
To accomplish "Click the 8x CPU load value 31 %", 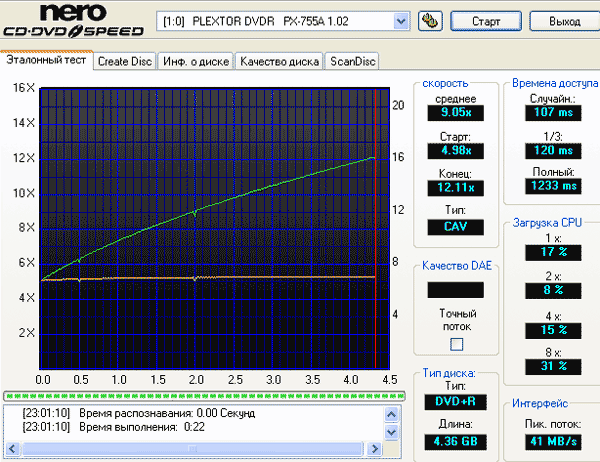I will click(553, 366).
